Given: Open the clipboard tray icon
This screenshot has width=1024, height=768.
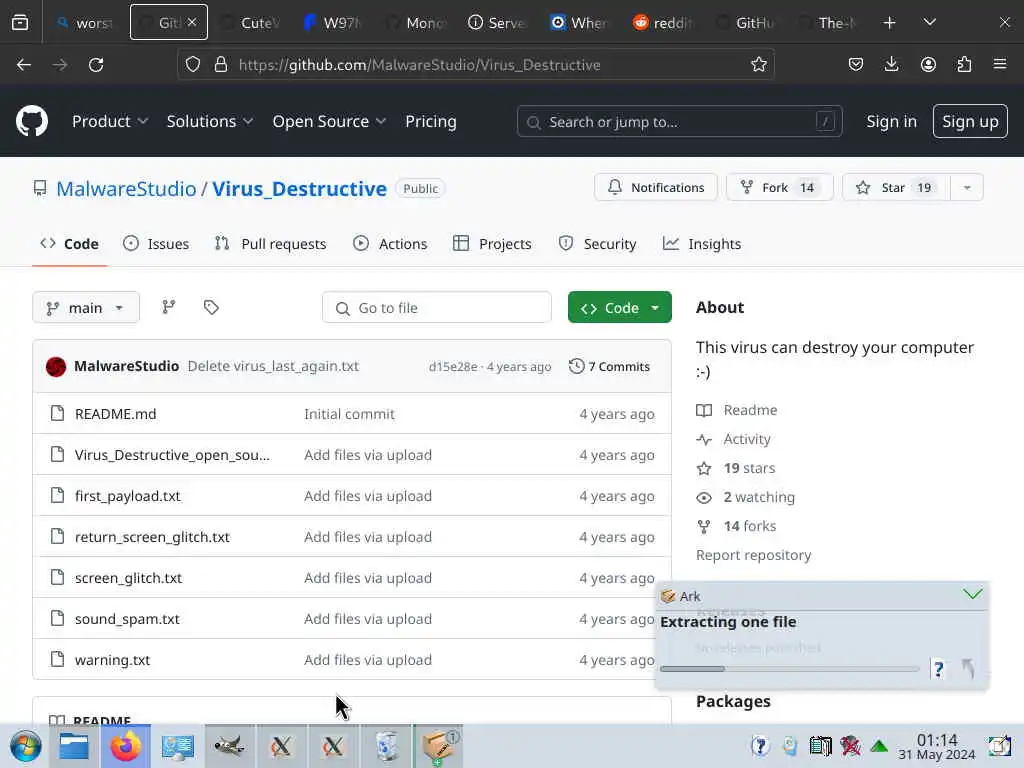Looking at the screenshot, I should (820, 746).
